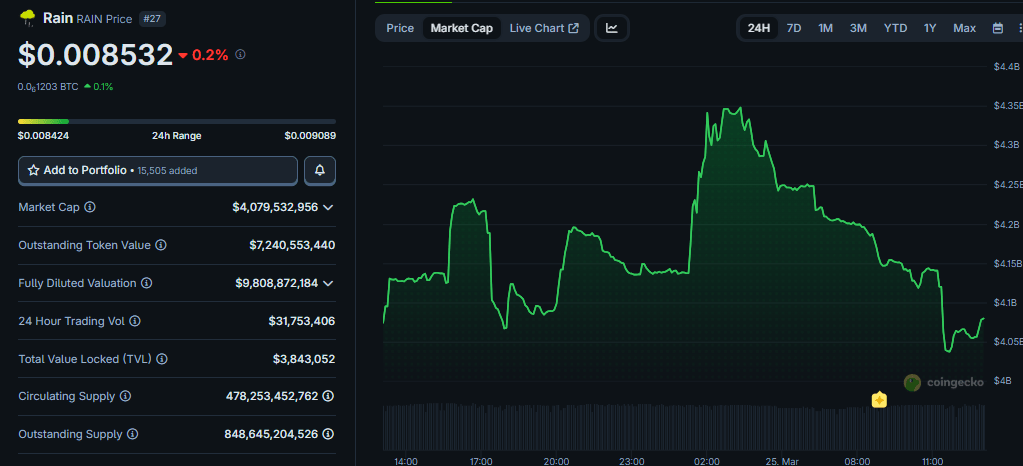
Task: Switch chart range to 1Y
Action: click(x=930, y=28)
